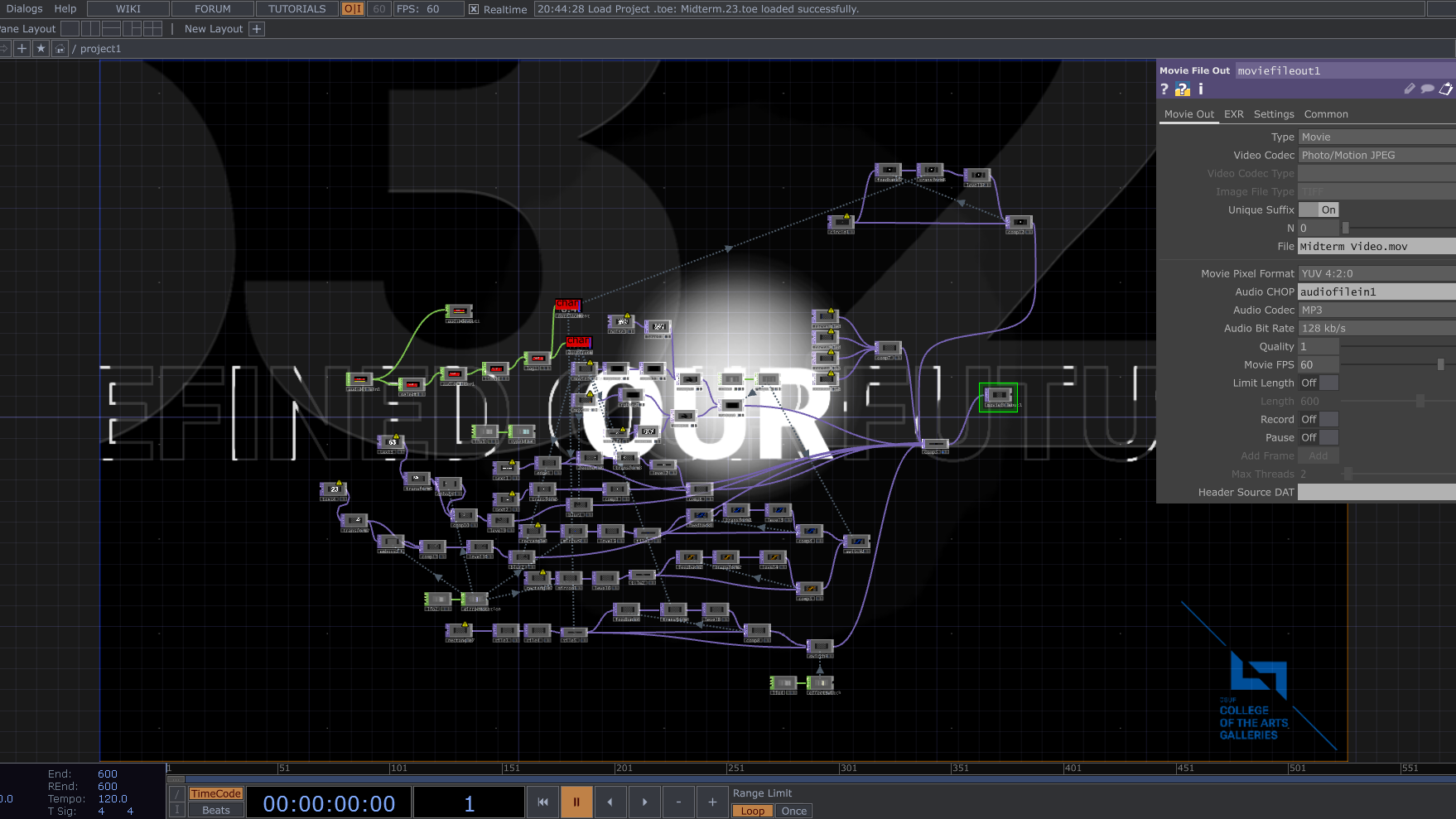This screenshot has width=1456, height=819.
Task: Click the I icon left of Beats
Action: 176,810
